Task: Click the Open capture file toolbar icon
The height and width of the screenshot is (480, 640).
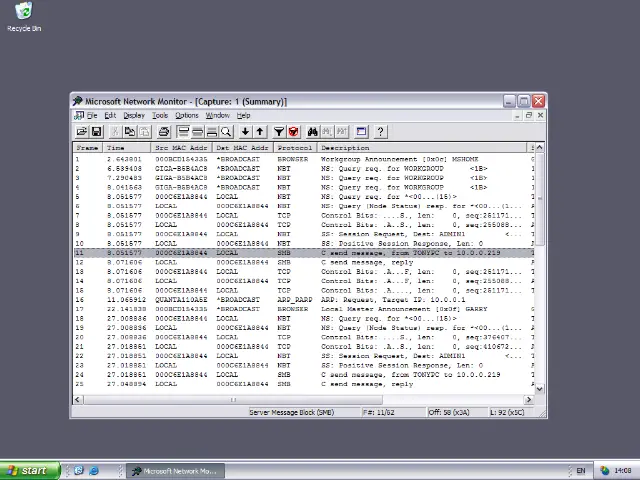Action: point(82,131)
